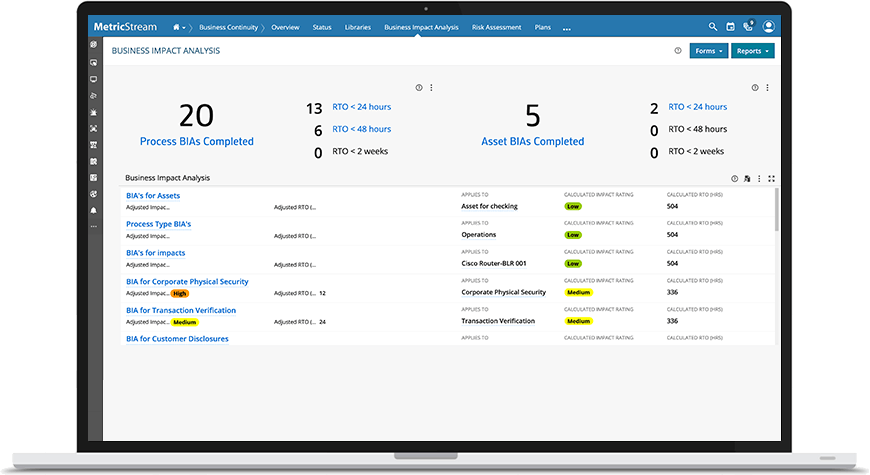870x475 pixels.
Task: Open the search magnifier in the header
Action: click(x=712, y=27)
